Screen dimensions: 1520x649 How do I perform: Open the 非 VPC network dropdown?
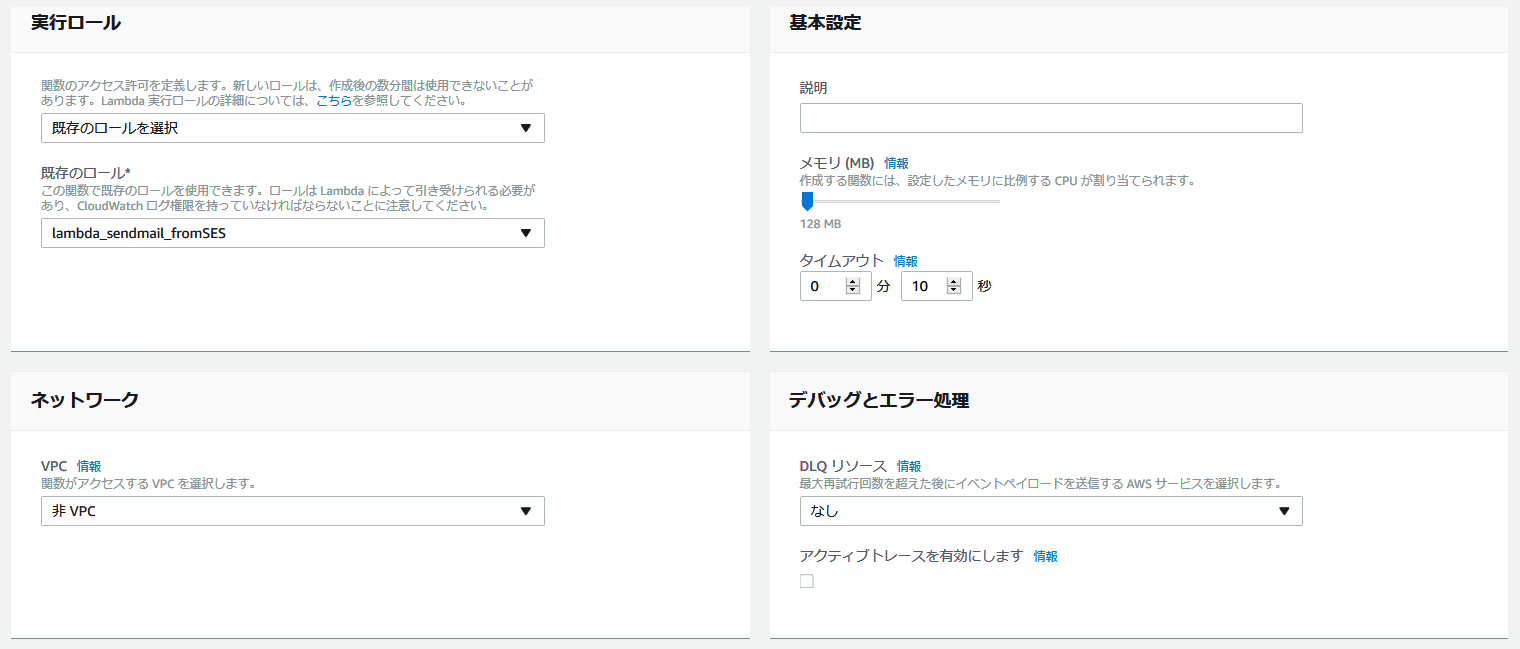[292, 511]
